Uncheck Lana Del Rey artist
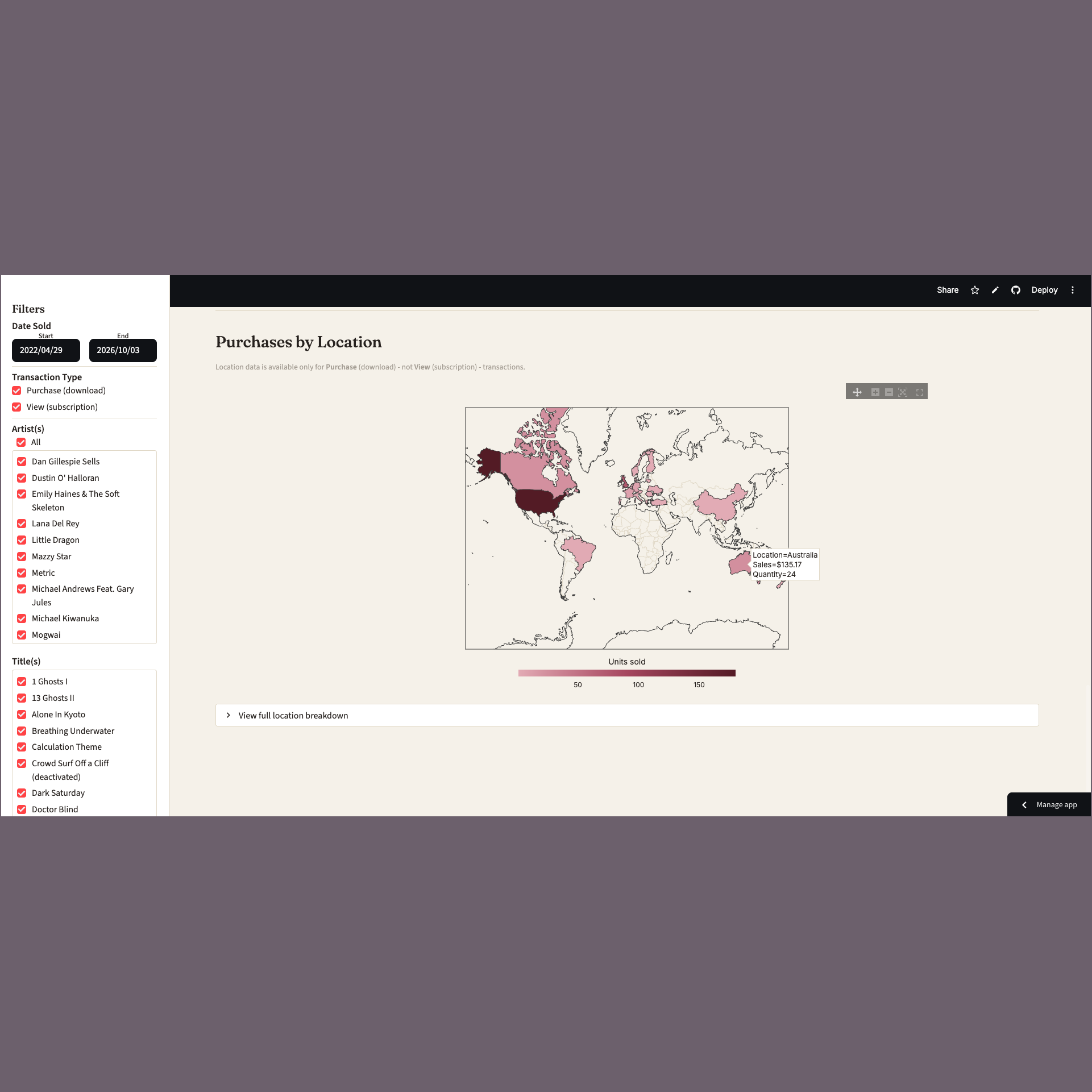 [x=22, y=524]
